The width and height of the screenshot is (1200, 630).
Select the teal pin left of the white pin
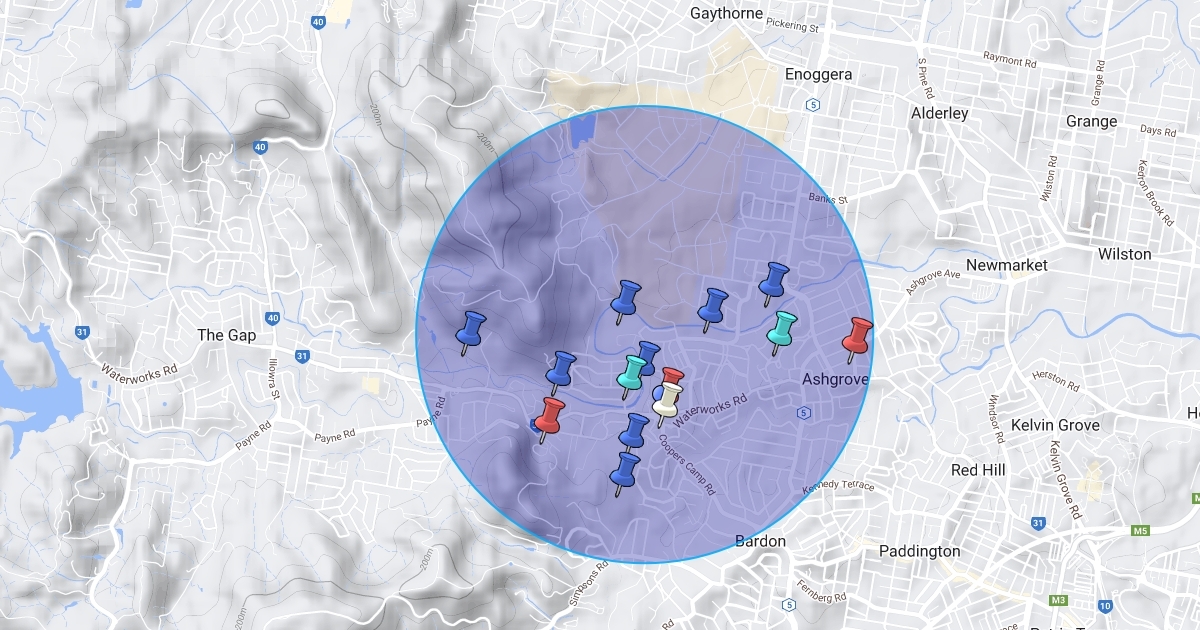[x=632, y=377]
